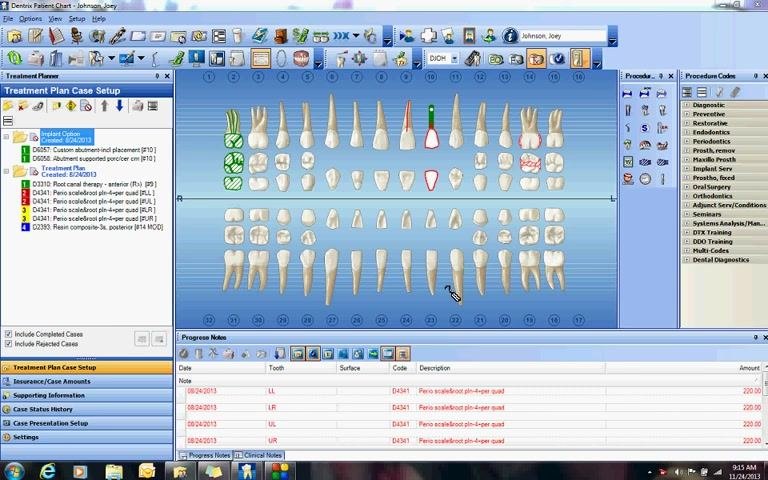Expand the Endodontics procedure category
Screen dimensions: 768x480
(687, 132)
